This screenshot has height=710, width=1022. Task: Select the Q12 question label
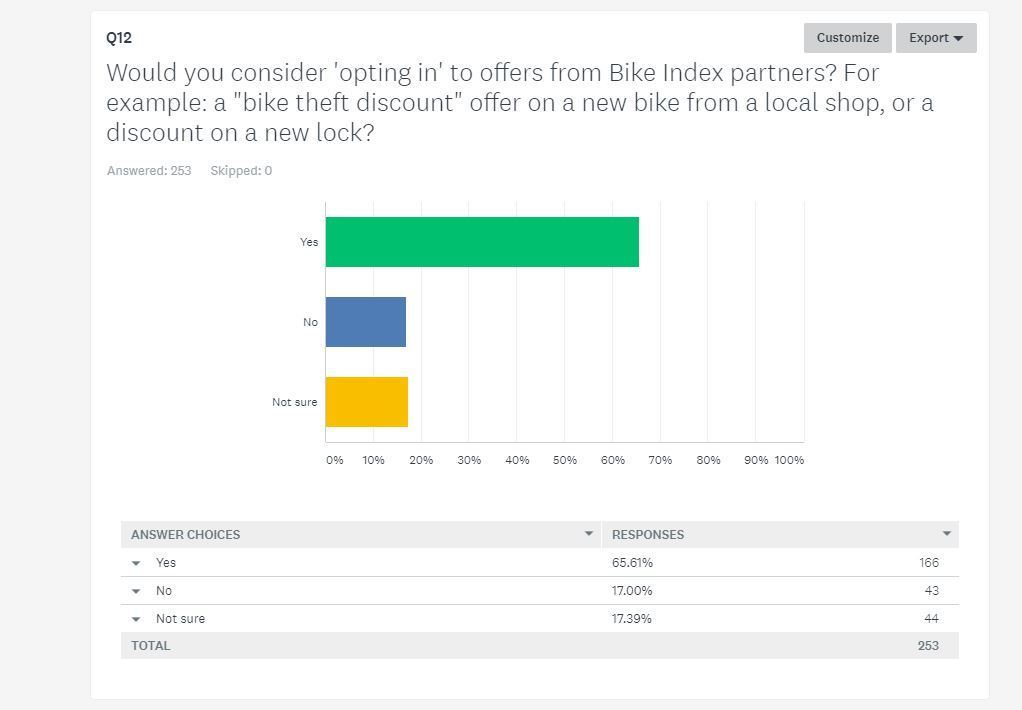tap(119, 38)
